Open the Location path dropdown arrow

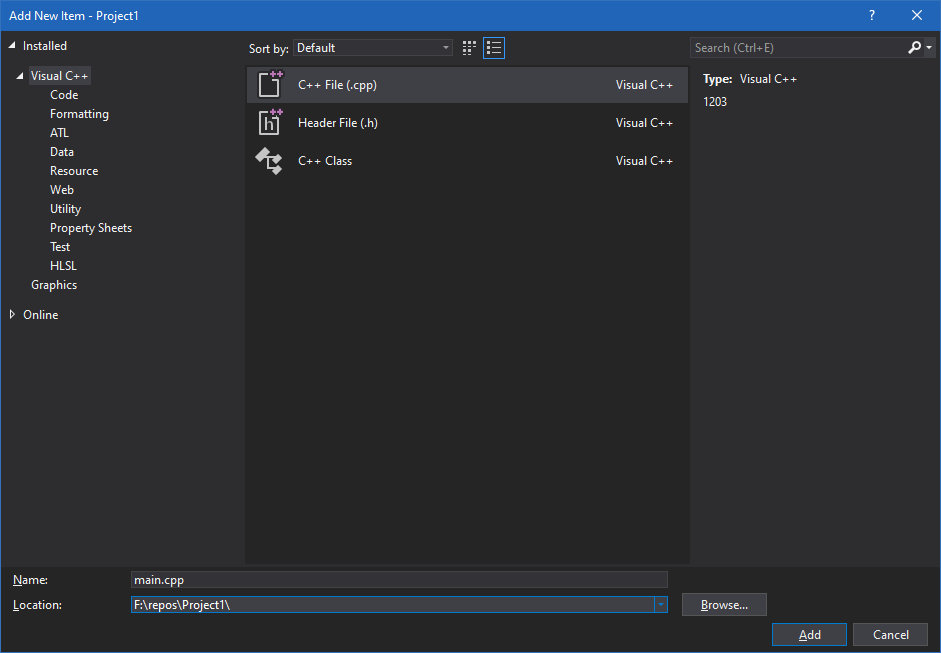pos(660,605)
